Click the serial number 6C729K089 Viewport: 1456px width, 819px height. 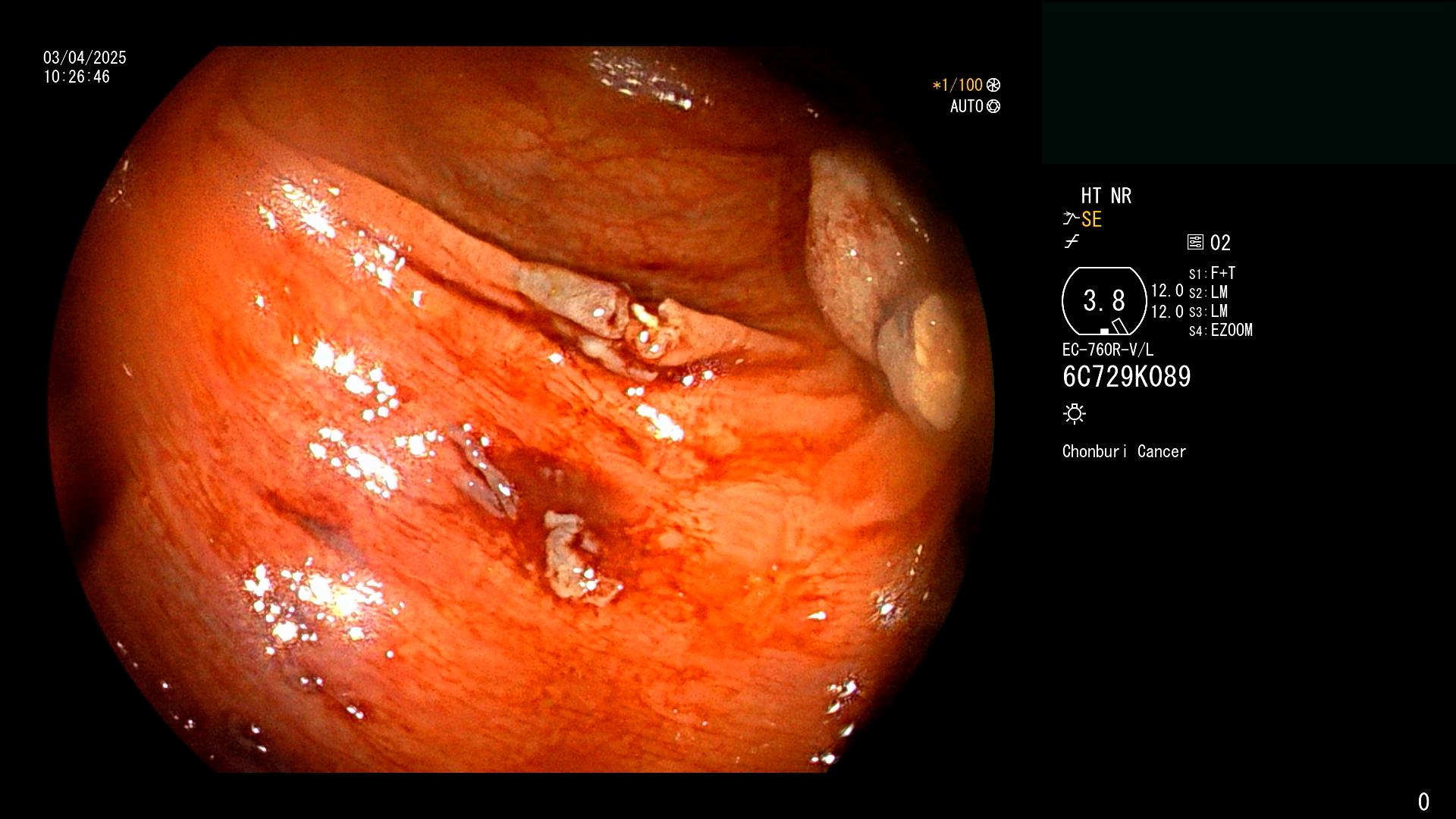point(1127,377)
